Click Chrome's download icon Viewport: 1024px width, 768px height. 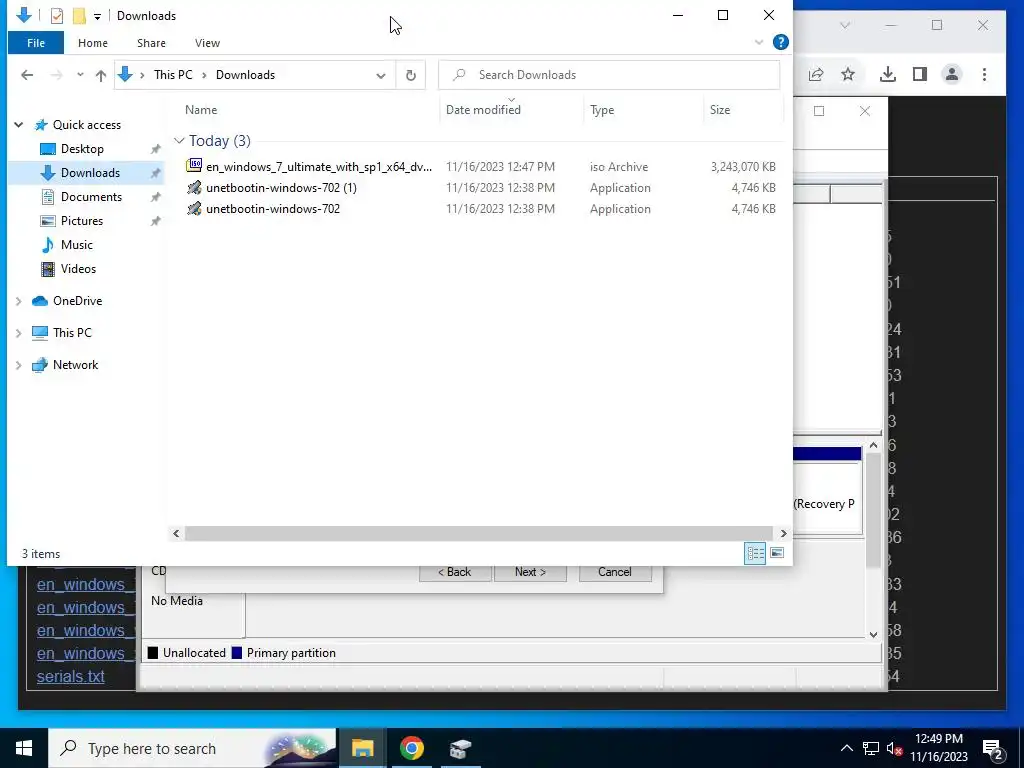[888, 74]
